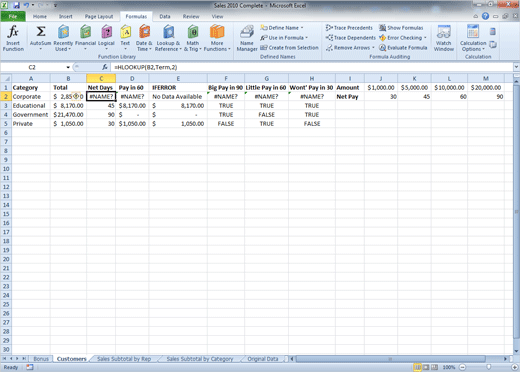The width and height of the screenshot is (520, 372).
Task: Open the Financial functions book
Action: pos(85,38)
